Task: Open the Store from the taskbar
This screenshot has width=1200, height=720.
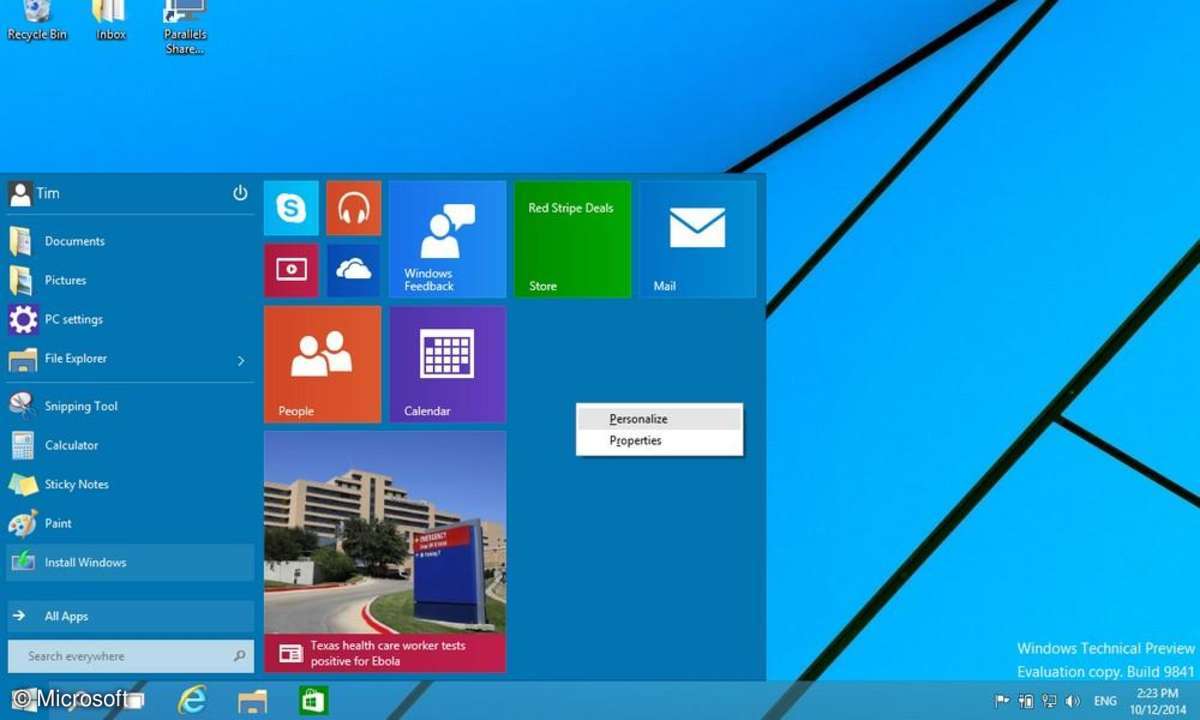Action: pyautogui.click(x=314, y=700)
